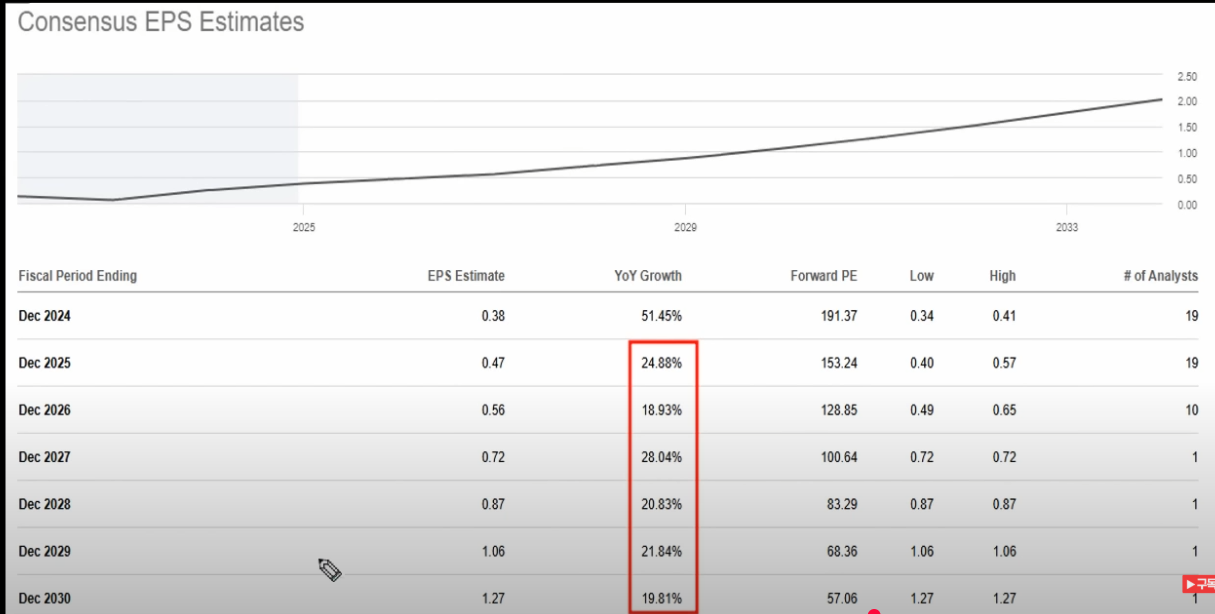Click the High column header

pyautogui.click(x=1002, y=276)
